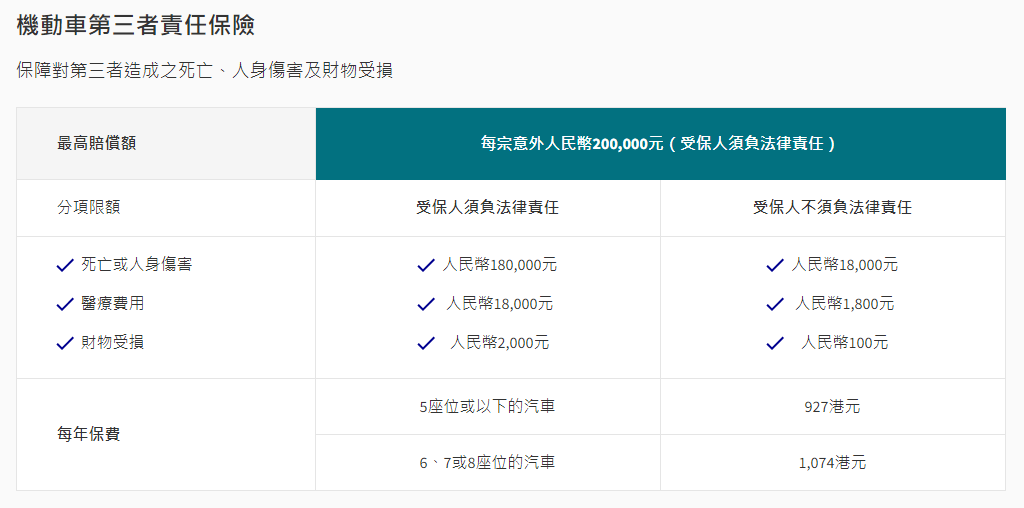Click the checkmark next to 人民幣1,800元

click(x=775, y=304)
